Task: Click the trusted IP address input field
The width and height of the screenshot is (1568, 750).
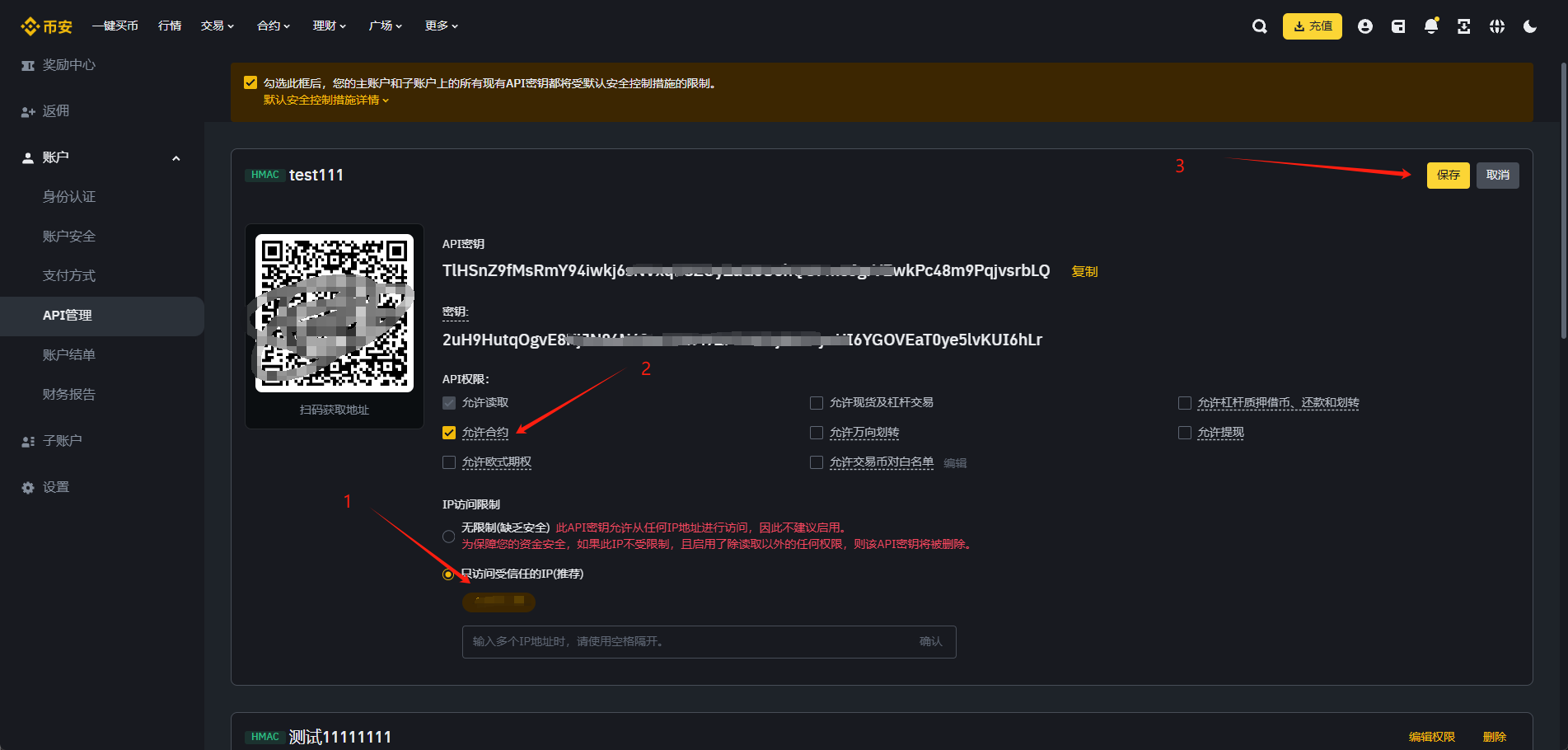Action: point(688,642)
